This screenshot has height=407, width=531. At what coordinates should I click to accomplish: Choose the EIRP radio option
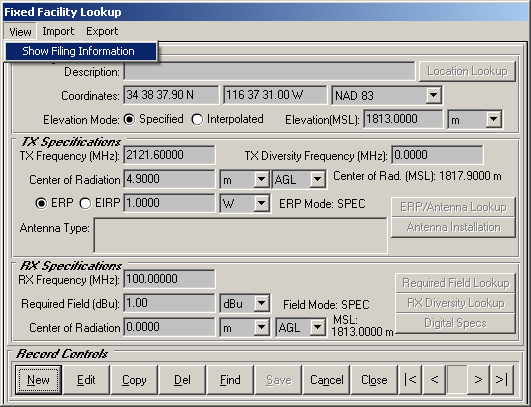coord(85,204)
